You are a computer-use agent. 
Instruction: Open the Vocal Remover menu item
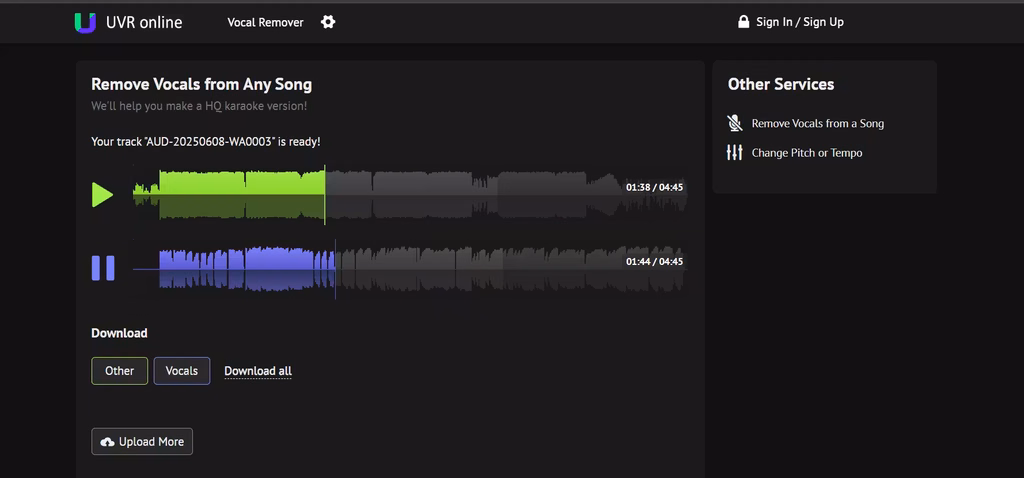coord(265,22)
